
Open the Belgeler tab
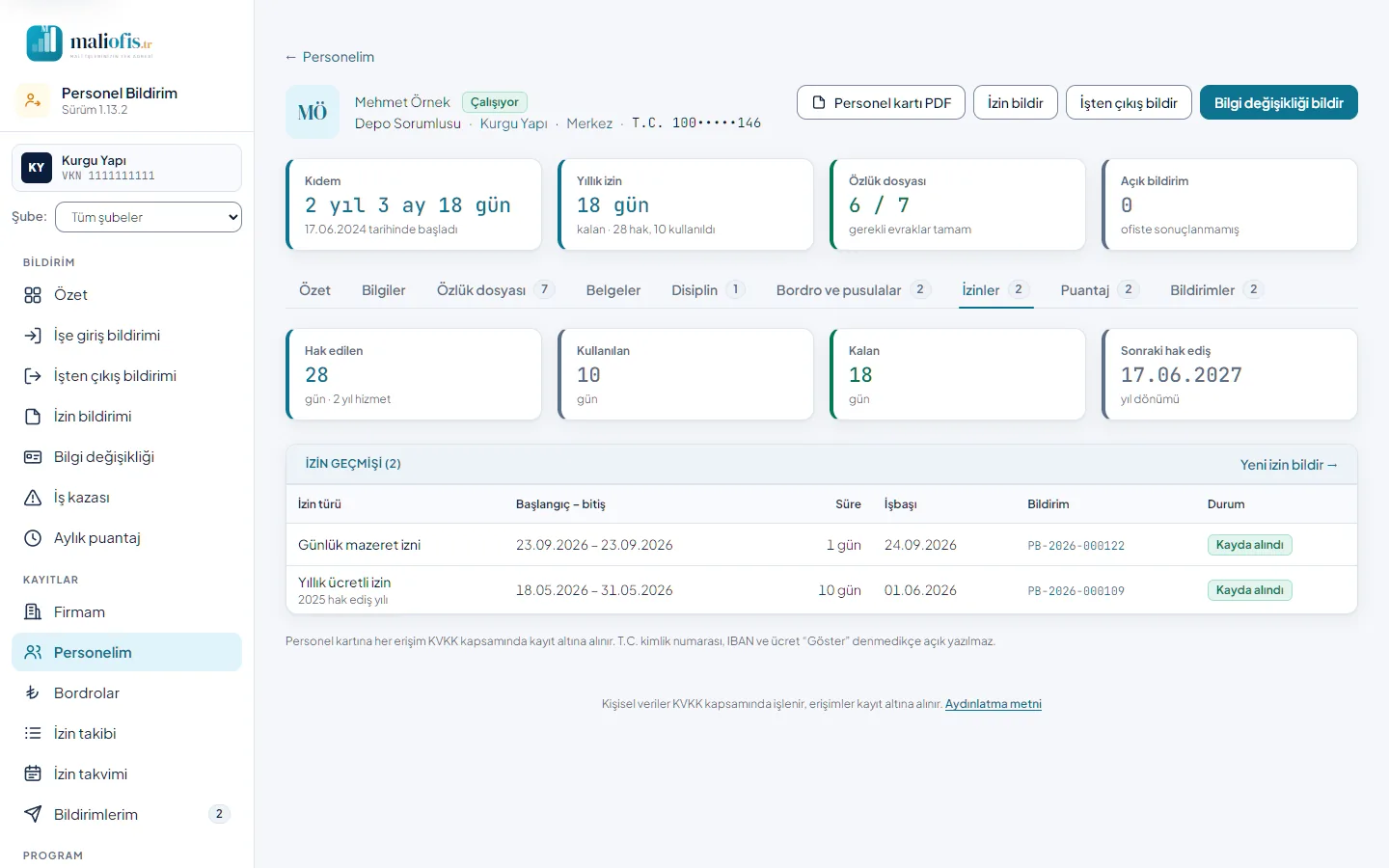click(613, 290)
